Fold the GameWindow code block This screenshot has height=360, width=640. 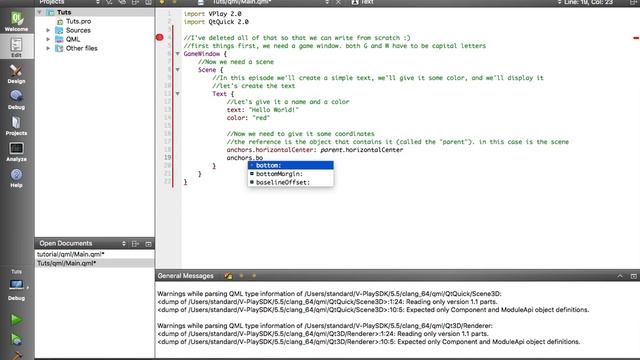[178, 54]
